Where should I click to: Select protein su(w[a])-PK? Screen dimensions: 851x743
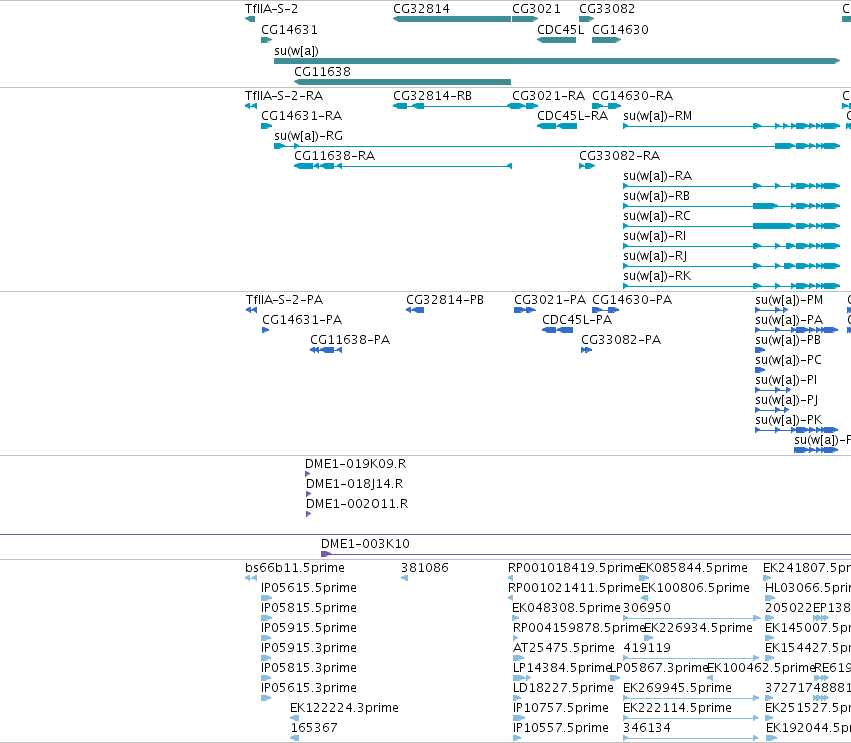point(789,421)
